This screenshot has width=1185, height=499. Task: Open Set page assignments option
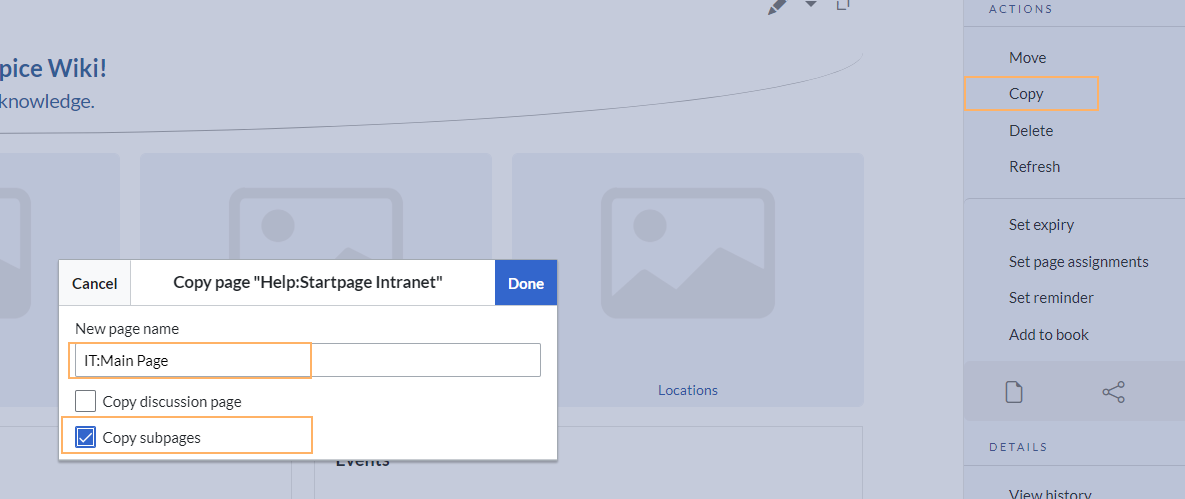(1078, 262)
